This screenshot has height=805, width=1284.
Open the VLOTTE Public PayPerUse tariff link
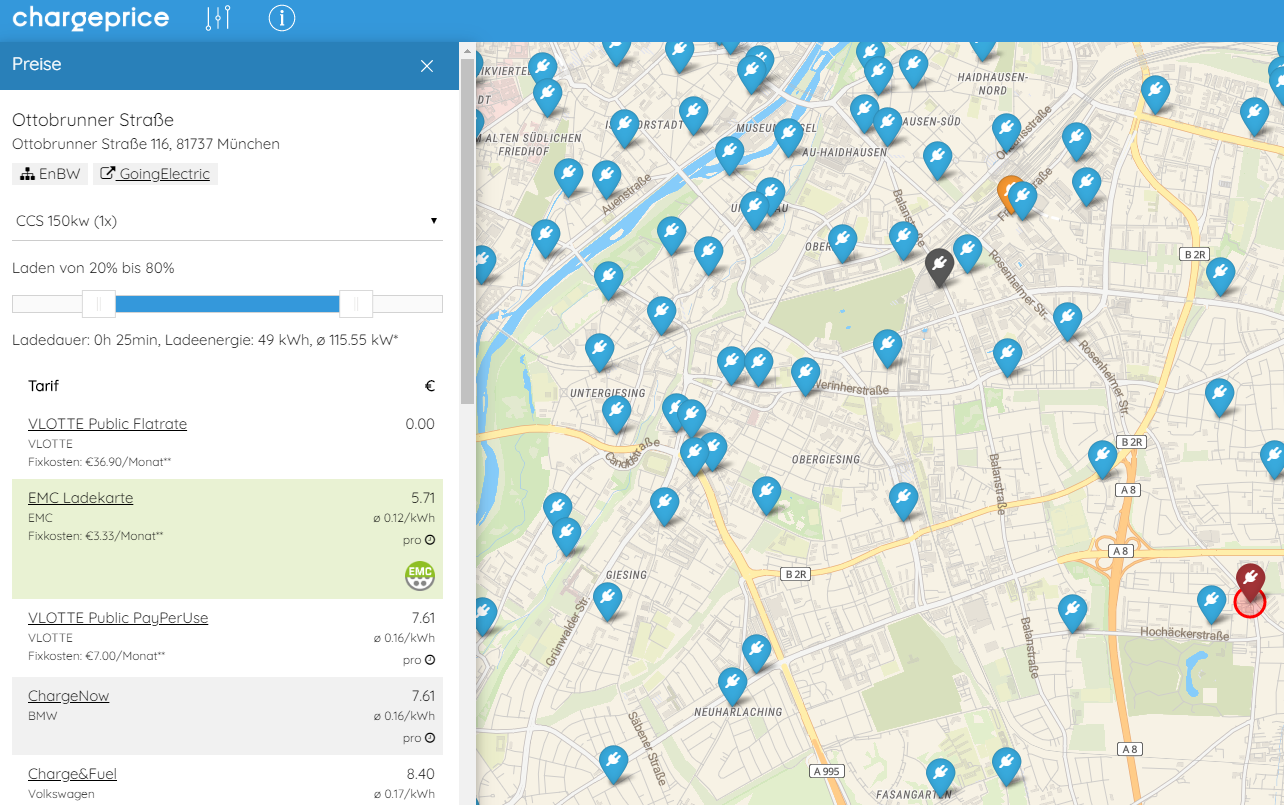(x=118, y=618)
